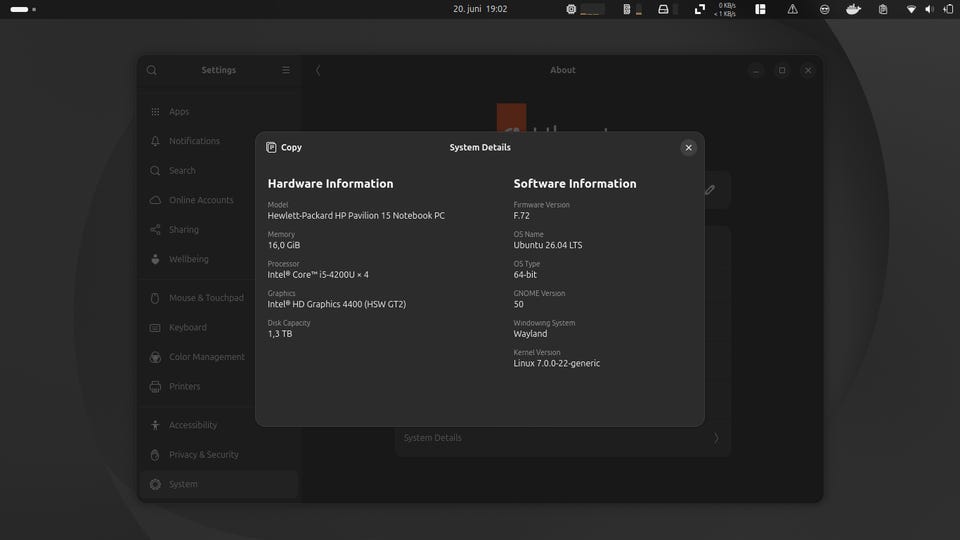
Task: Copy system details to the clipboard
Action: coord(284,148)
